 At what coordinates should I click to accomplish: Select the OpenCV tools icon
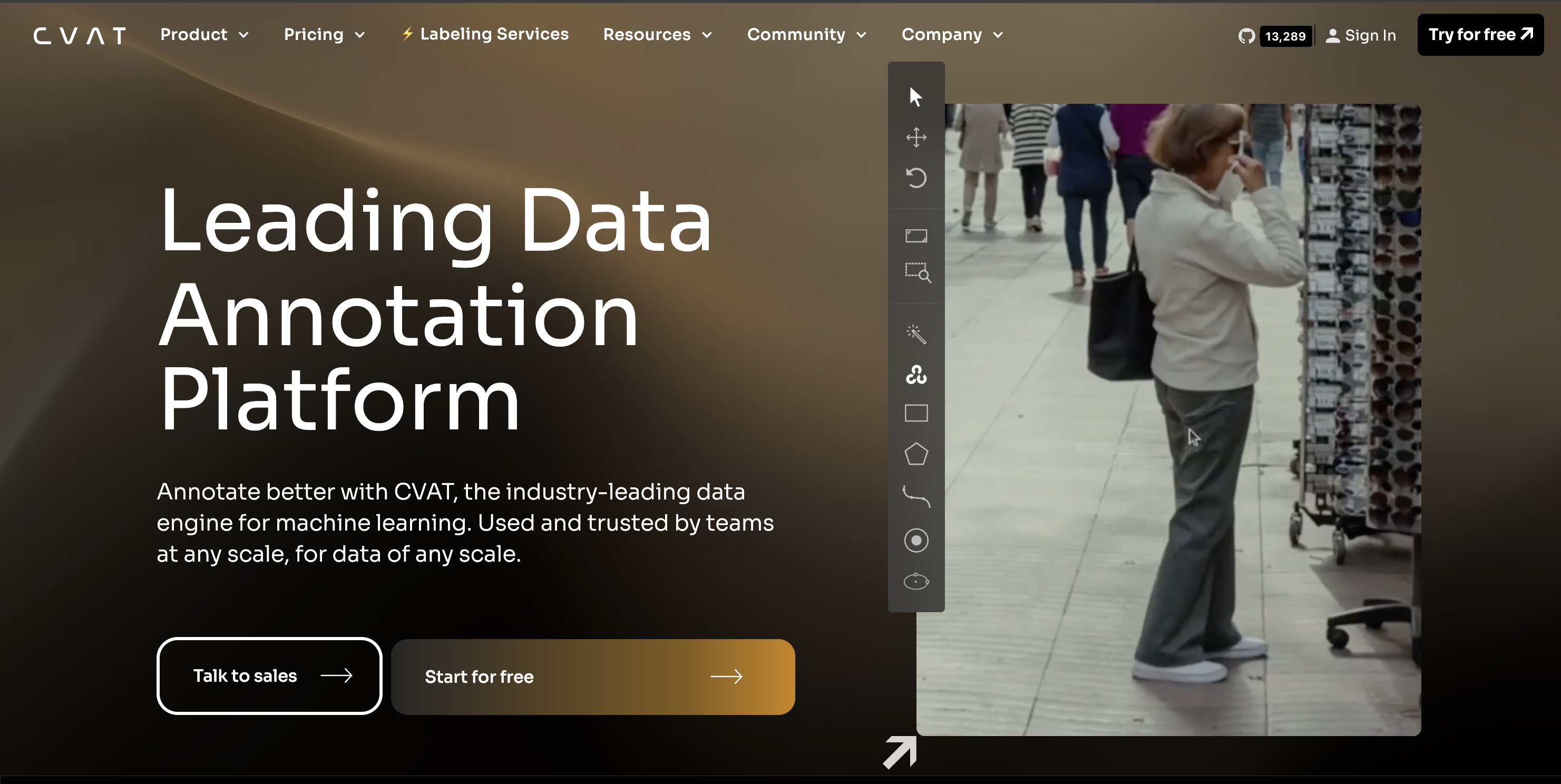[x=915, y=375]
